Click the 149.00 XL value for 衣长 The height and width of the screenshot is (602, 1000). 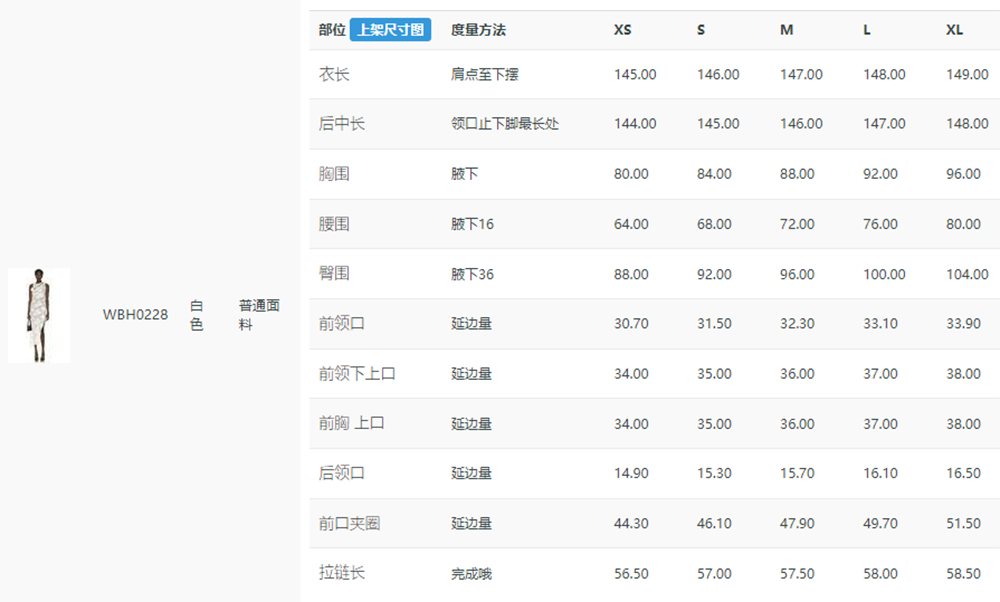point(967,75)
